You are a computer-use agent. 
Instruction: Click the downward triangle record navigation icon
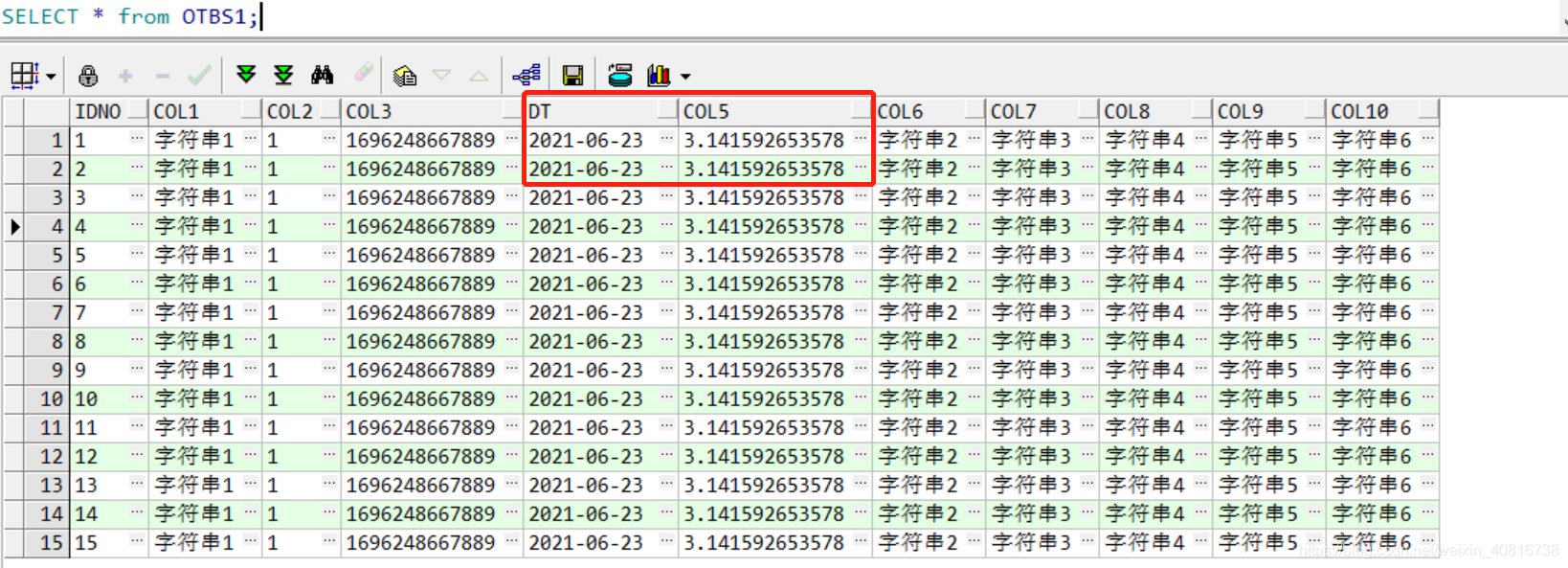coord(442,75)
